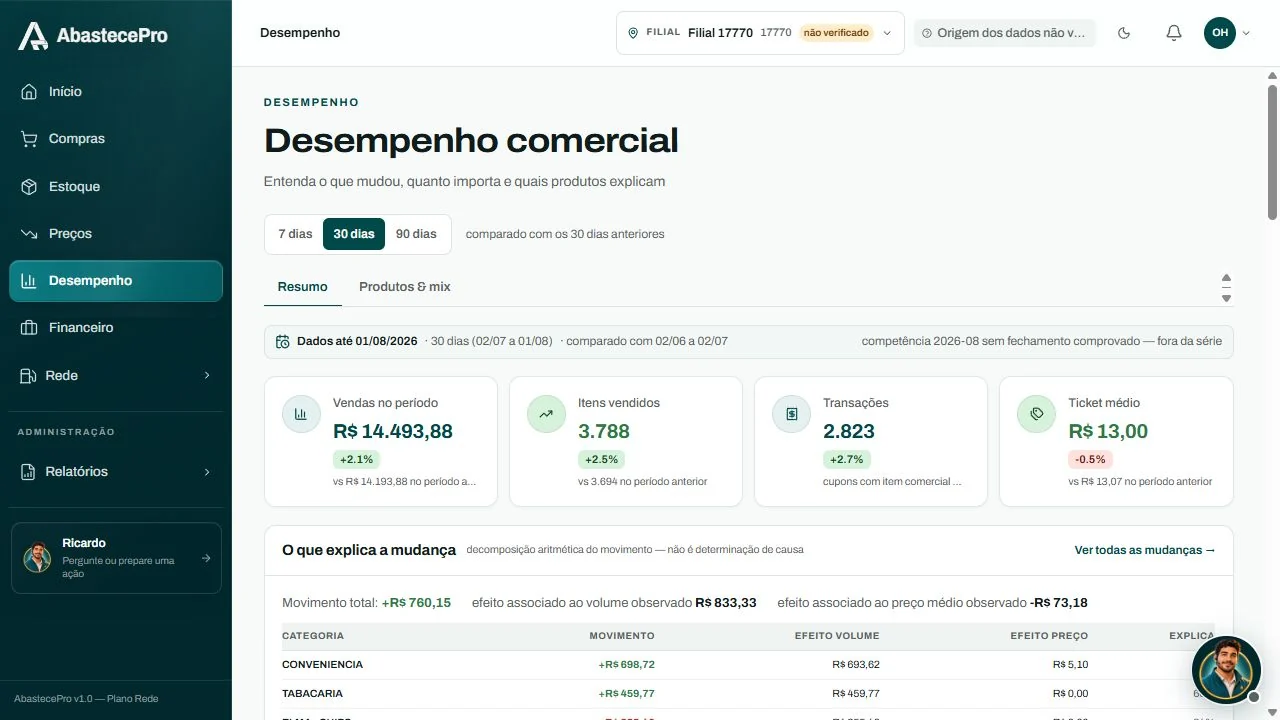
Task: Click the CONVENIENCIA category row
Action: [748, 665]
